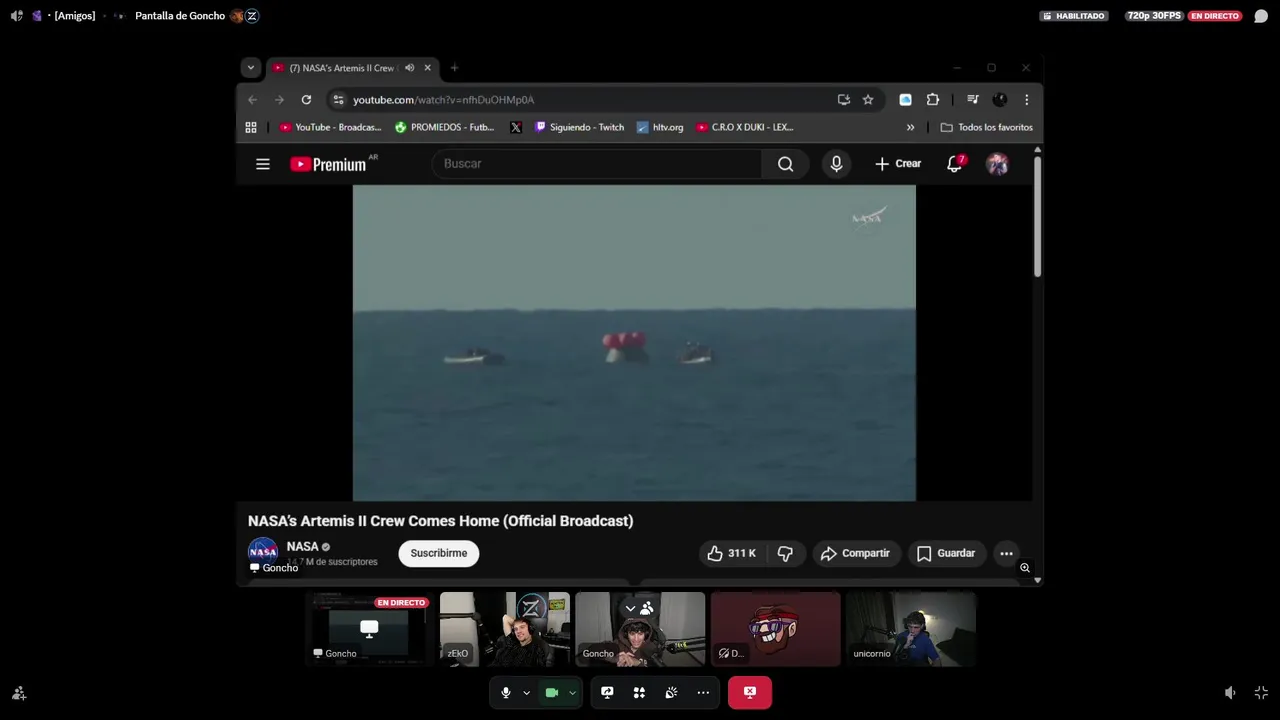This screenshot has height=720, width=1280.
Task: Open Todos los favoritos folder
Action: click(x=987, y=127)
